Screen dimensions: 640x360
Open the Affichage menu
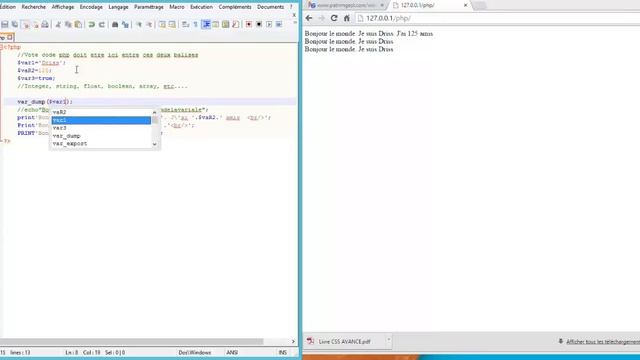(62, 7)
